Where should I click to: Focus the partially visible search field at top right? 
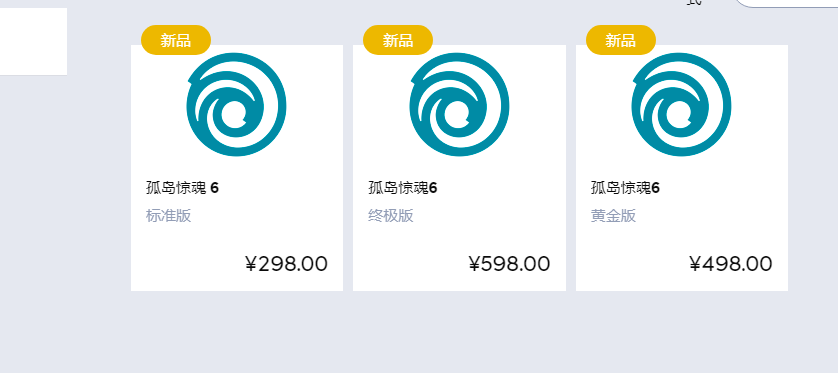[786, 3]
